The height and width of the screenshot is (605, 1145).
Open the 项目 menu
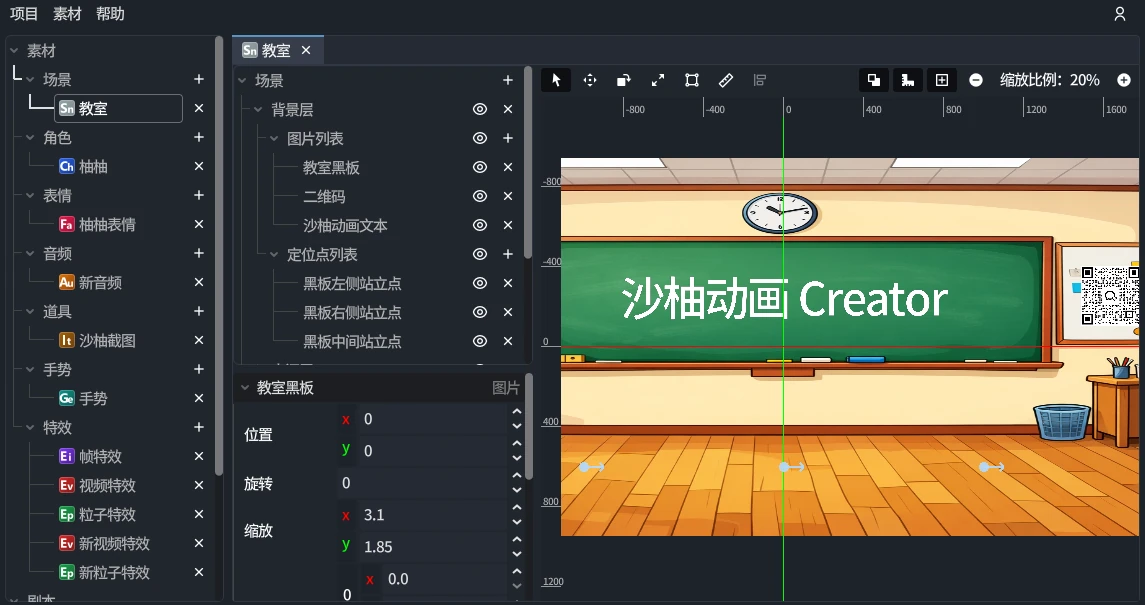[x=24, y=14]
